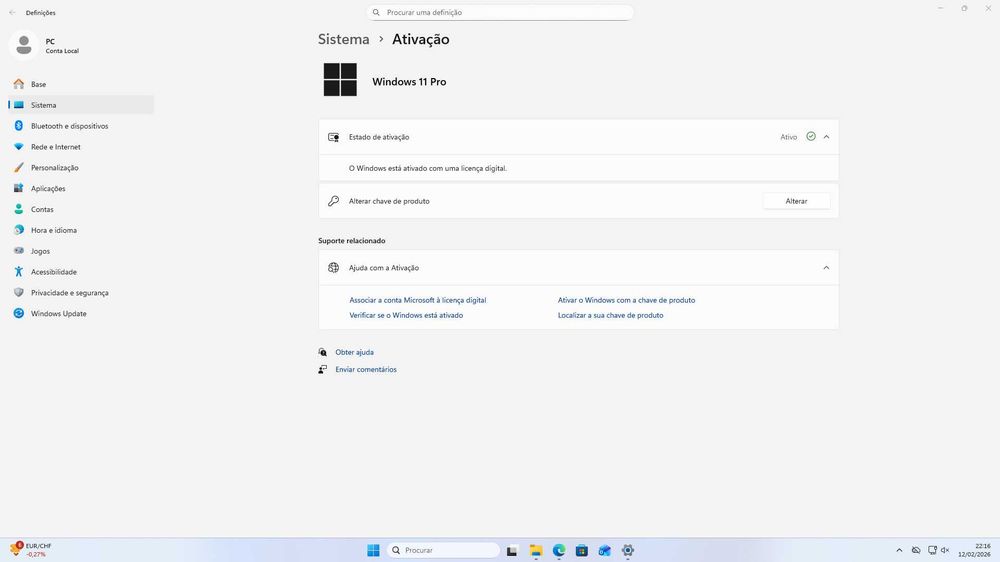The image size is (1000, 562).
Task: Launch Microsoft Edge from taskbar
Action: (559, 550)
